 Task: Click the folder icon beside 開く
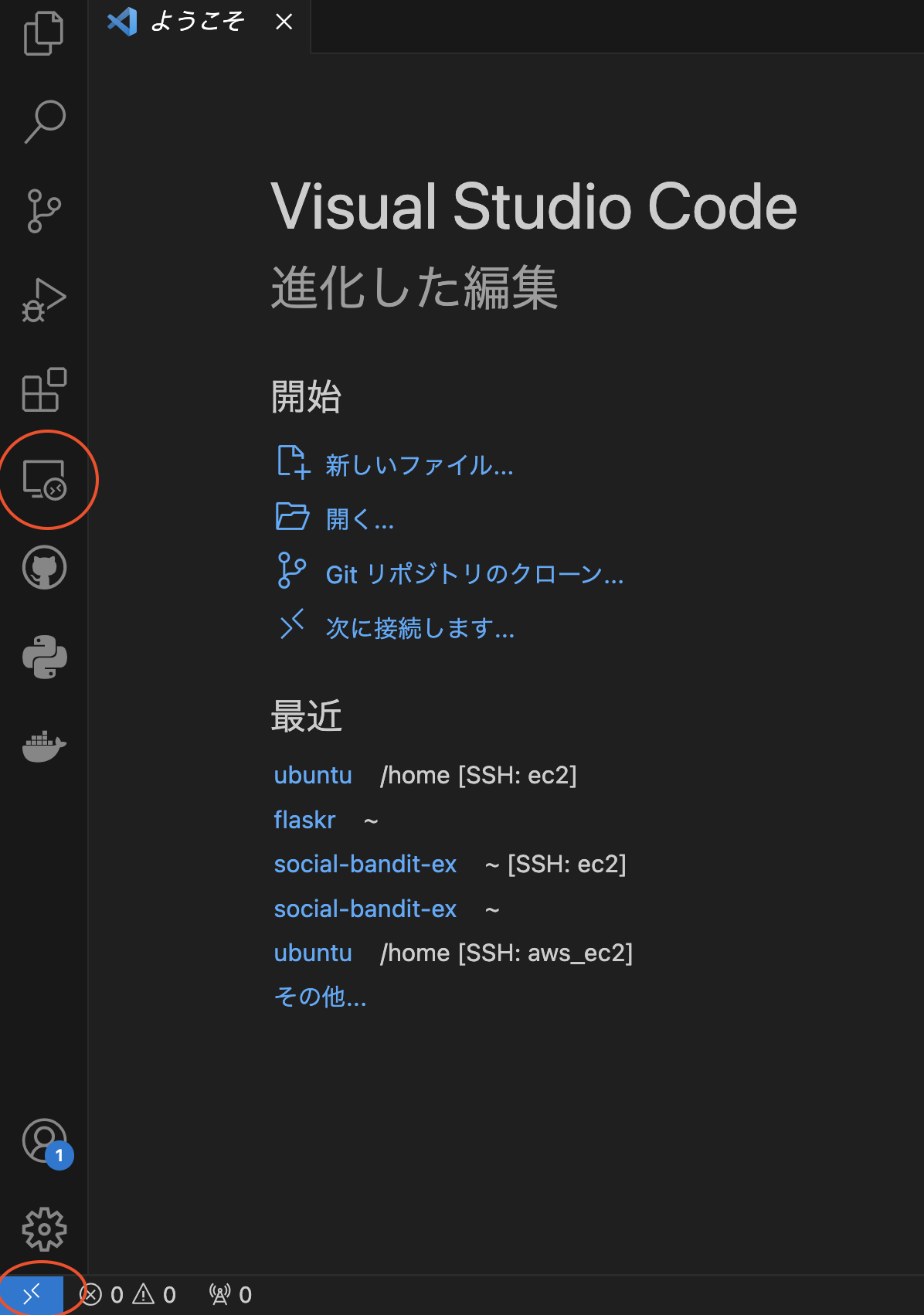(x=293, y=517)
